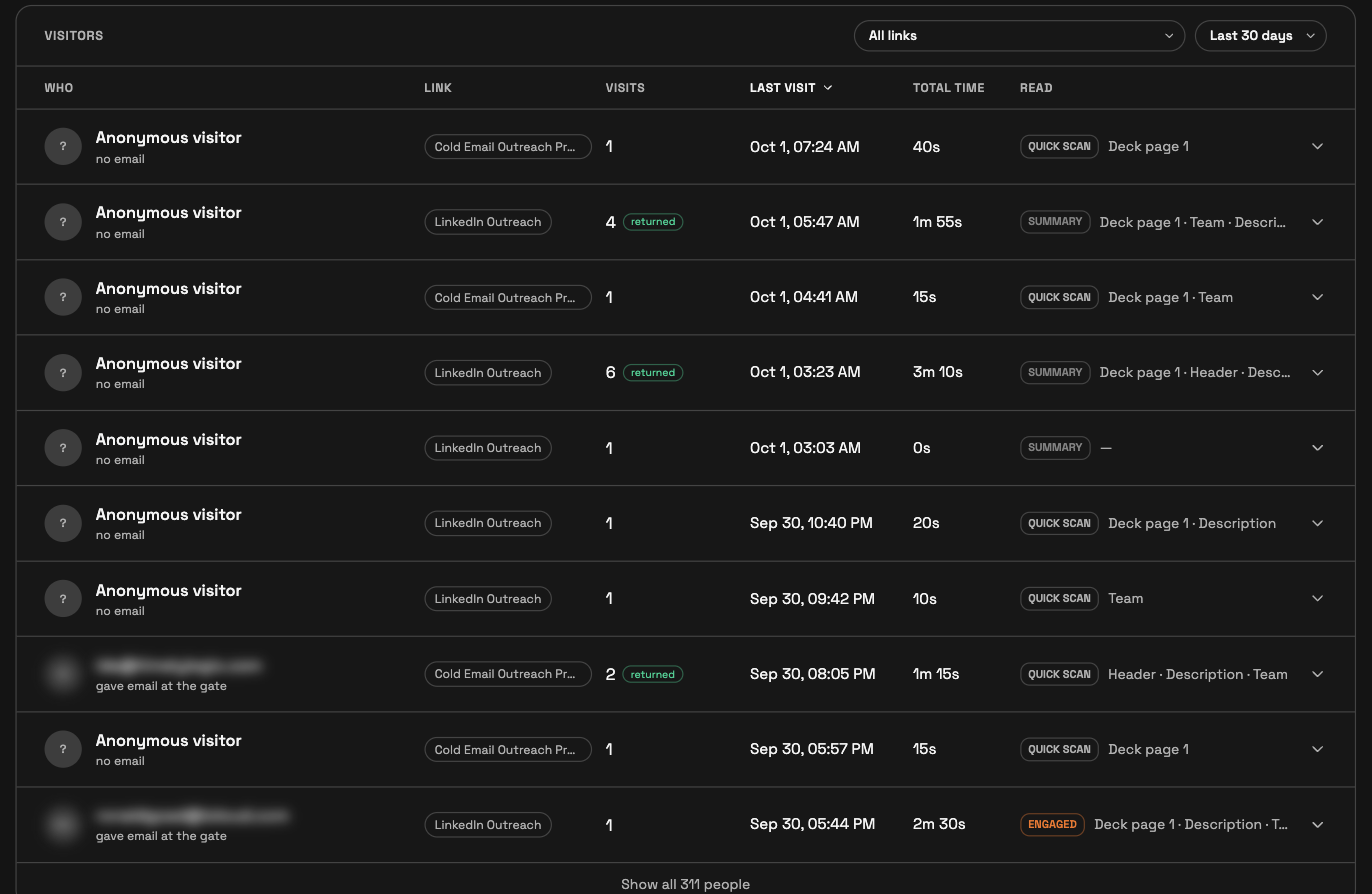
Task: Expand the Sep 30, 05:44 PM visitor row
Action: coord(1317,825)
